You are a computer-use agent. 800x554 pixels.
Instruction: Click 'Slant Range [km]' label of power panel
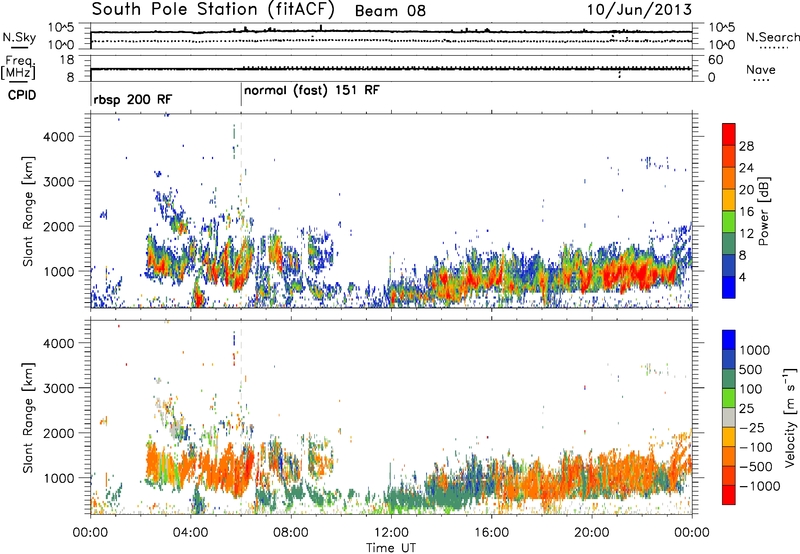[28, 211]
